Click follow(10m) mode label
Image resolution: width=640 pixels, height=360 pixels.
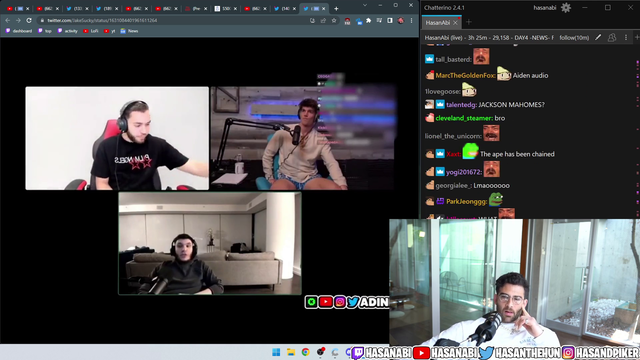coord(574,38)
